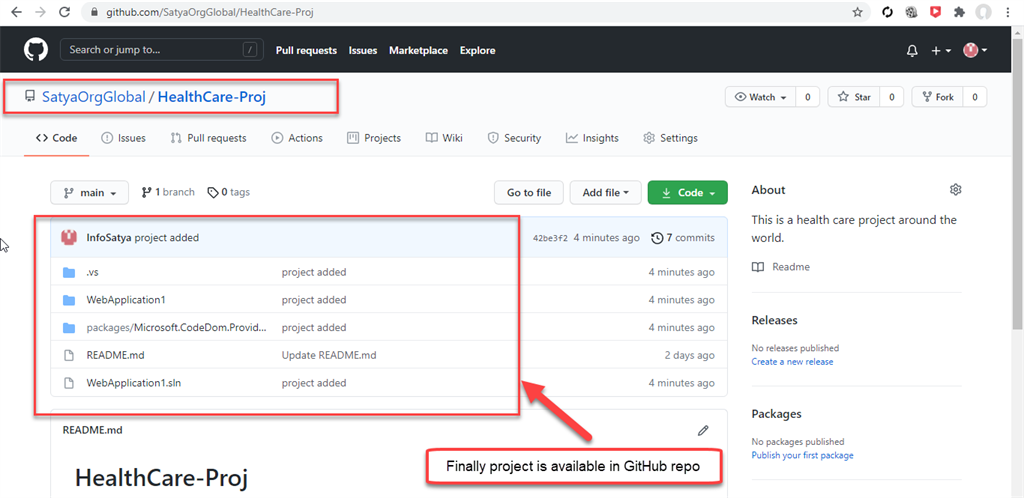Click the padlock icon in address bar
This screenshot has height=498, width=1024.
pyautogui.click(x=93, y=12)
